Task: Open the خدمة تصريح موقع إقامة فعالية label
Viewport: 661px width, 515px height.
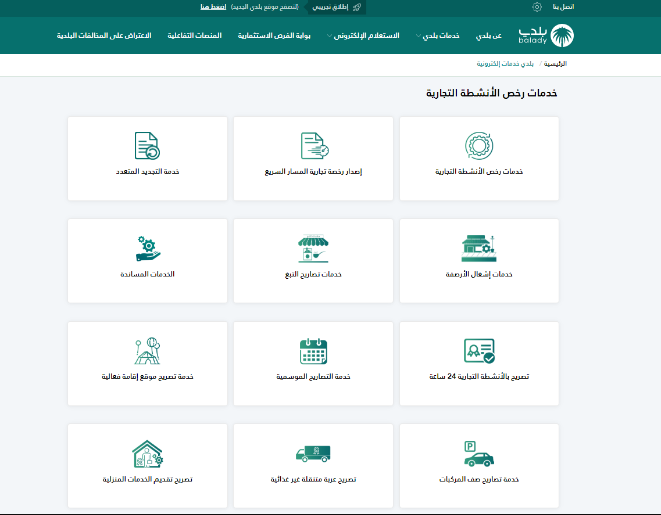Action: (148, 376)
